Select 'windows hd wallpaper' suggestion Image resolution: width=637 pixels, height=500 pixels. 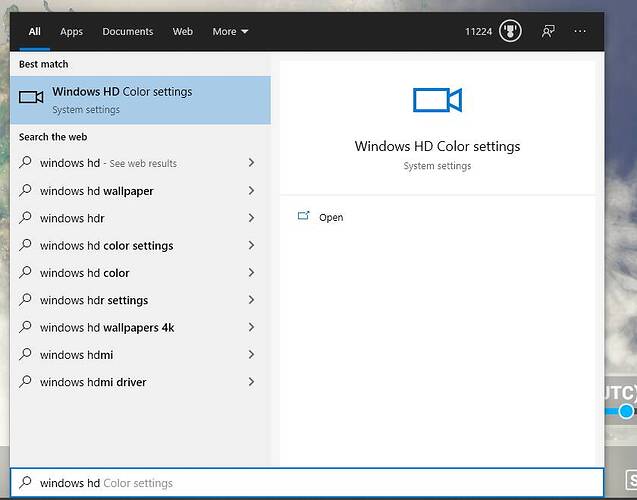point(141,190)
